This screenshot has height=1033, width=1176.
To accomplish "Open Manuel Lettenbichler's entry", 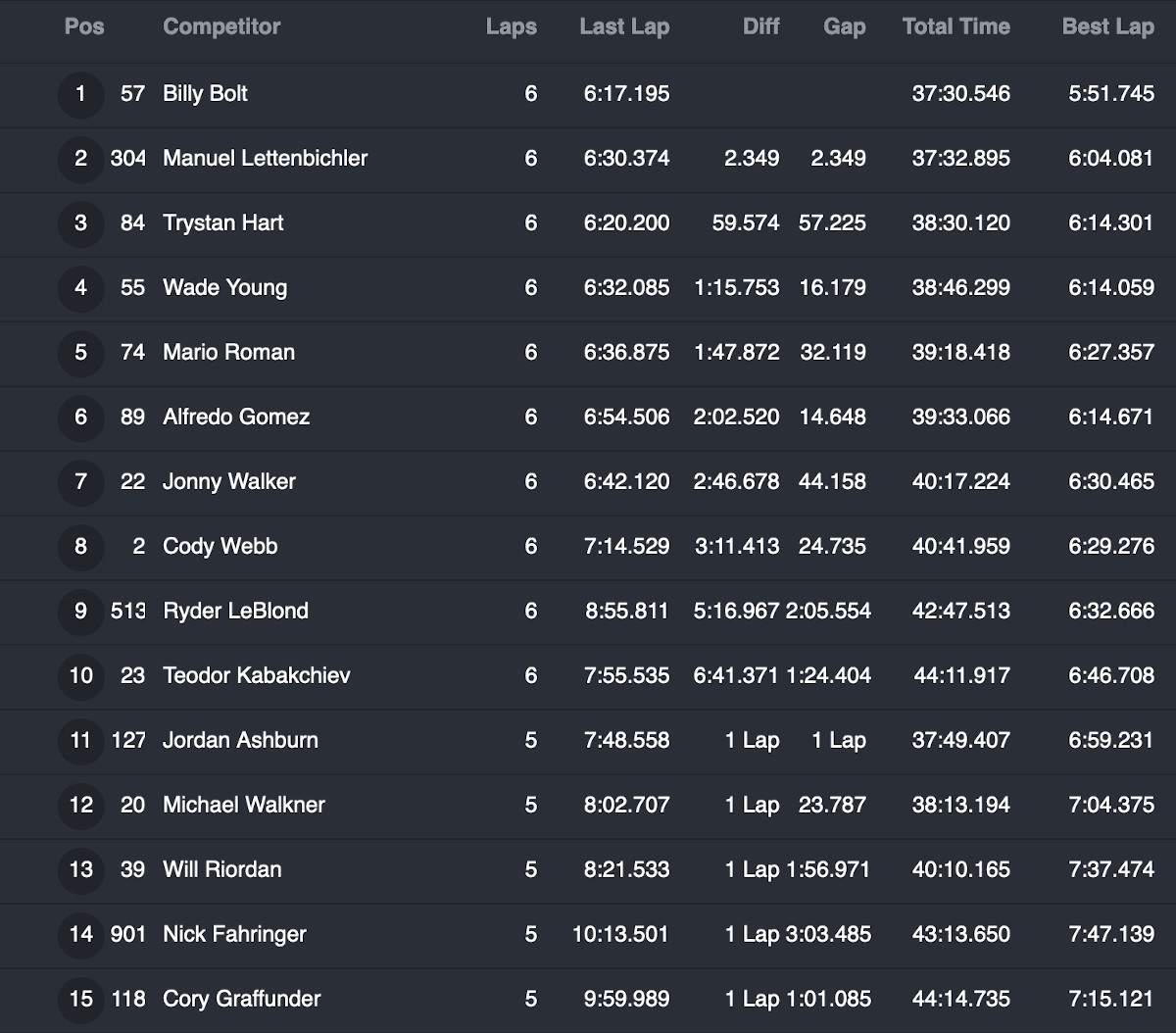I will (265, 159).
